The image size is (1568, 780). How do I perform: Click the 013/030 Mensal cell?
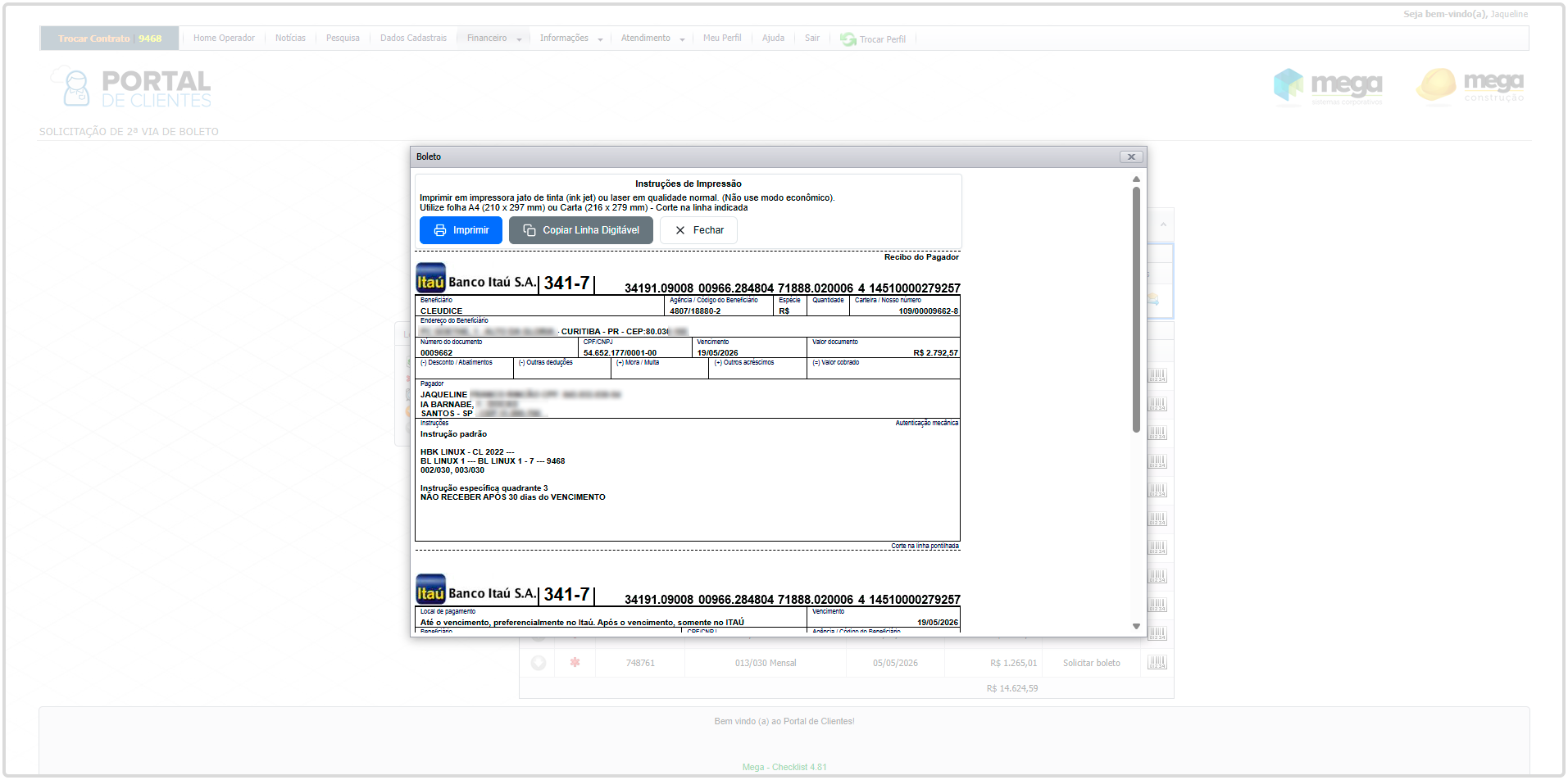[765, 663]
